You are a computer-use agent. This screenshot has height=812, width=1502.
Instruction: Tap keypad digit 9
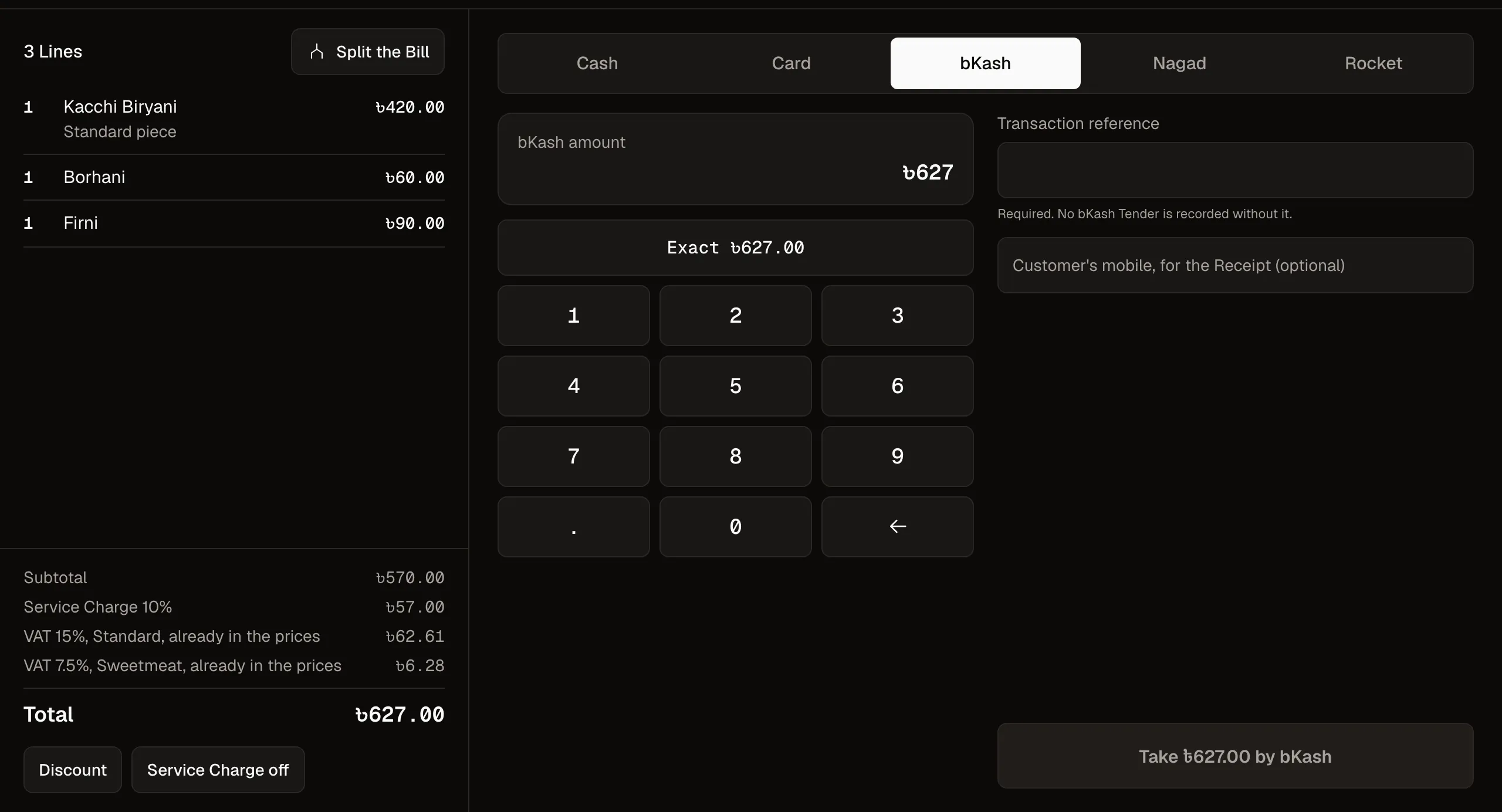[x=897, y=456]
